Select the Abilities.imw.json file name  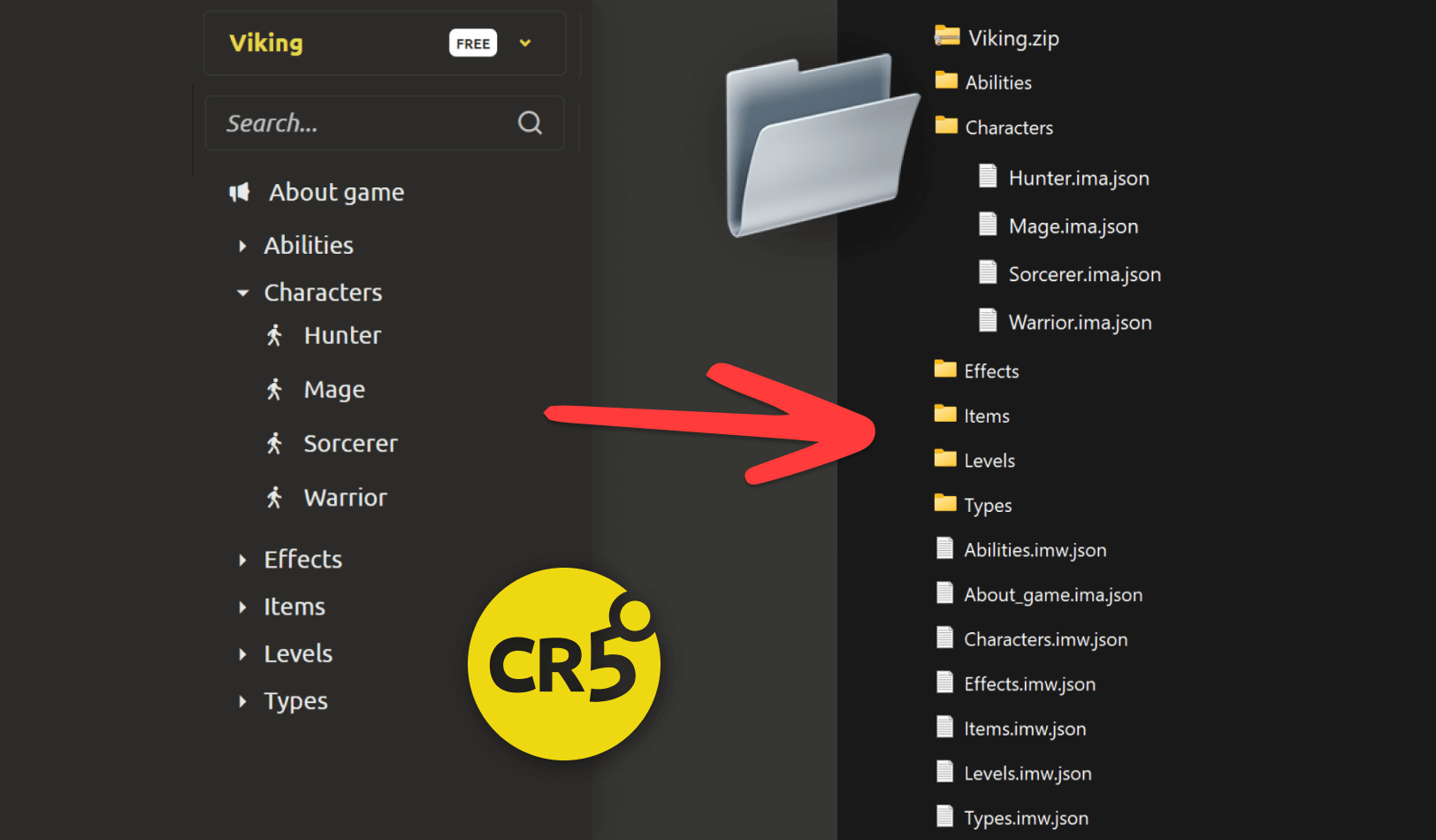1035,550
